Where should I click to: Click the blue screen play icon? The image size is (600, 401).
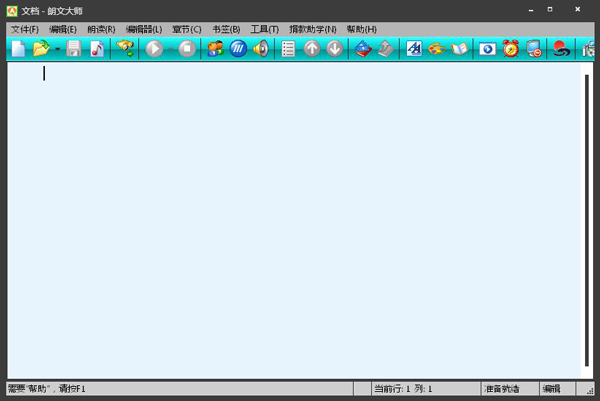(x=487, y=49)
